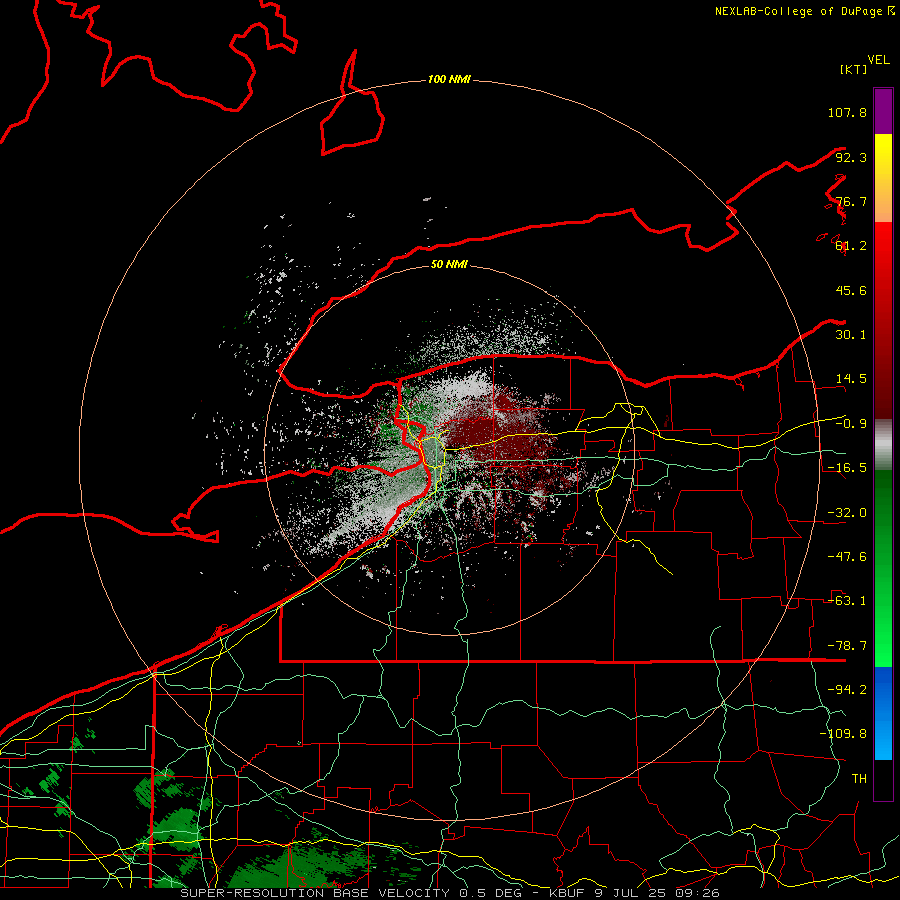Click the -47.6 legend value
This screenshot has width=900, height=900.
(847, 557)
